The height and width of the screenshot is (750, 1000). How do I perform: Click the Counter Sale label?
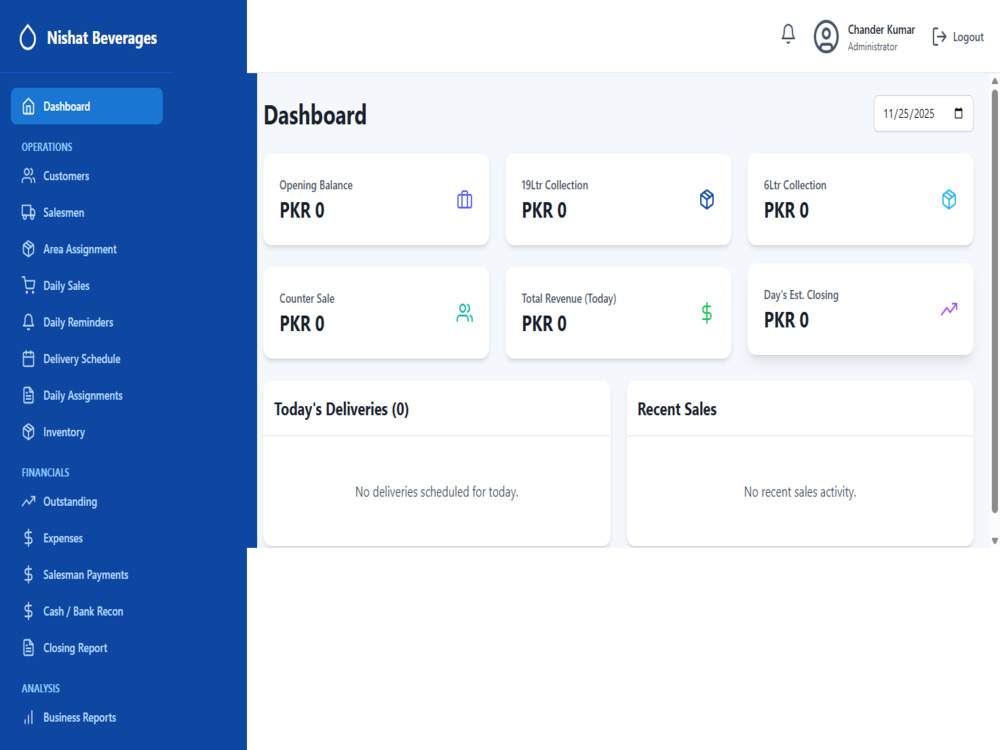(307, 298)
